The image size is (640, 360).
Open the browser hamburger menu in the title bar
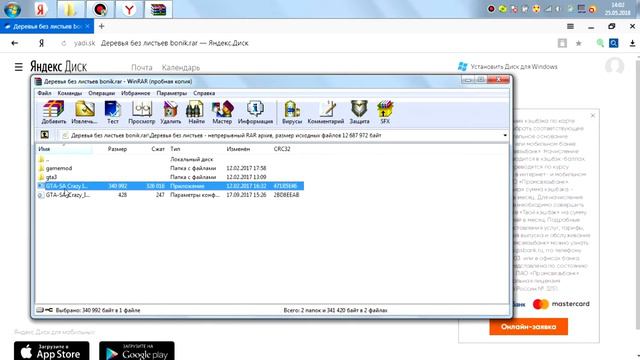click(570, 26)
